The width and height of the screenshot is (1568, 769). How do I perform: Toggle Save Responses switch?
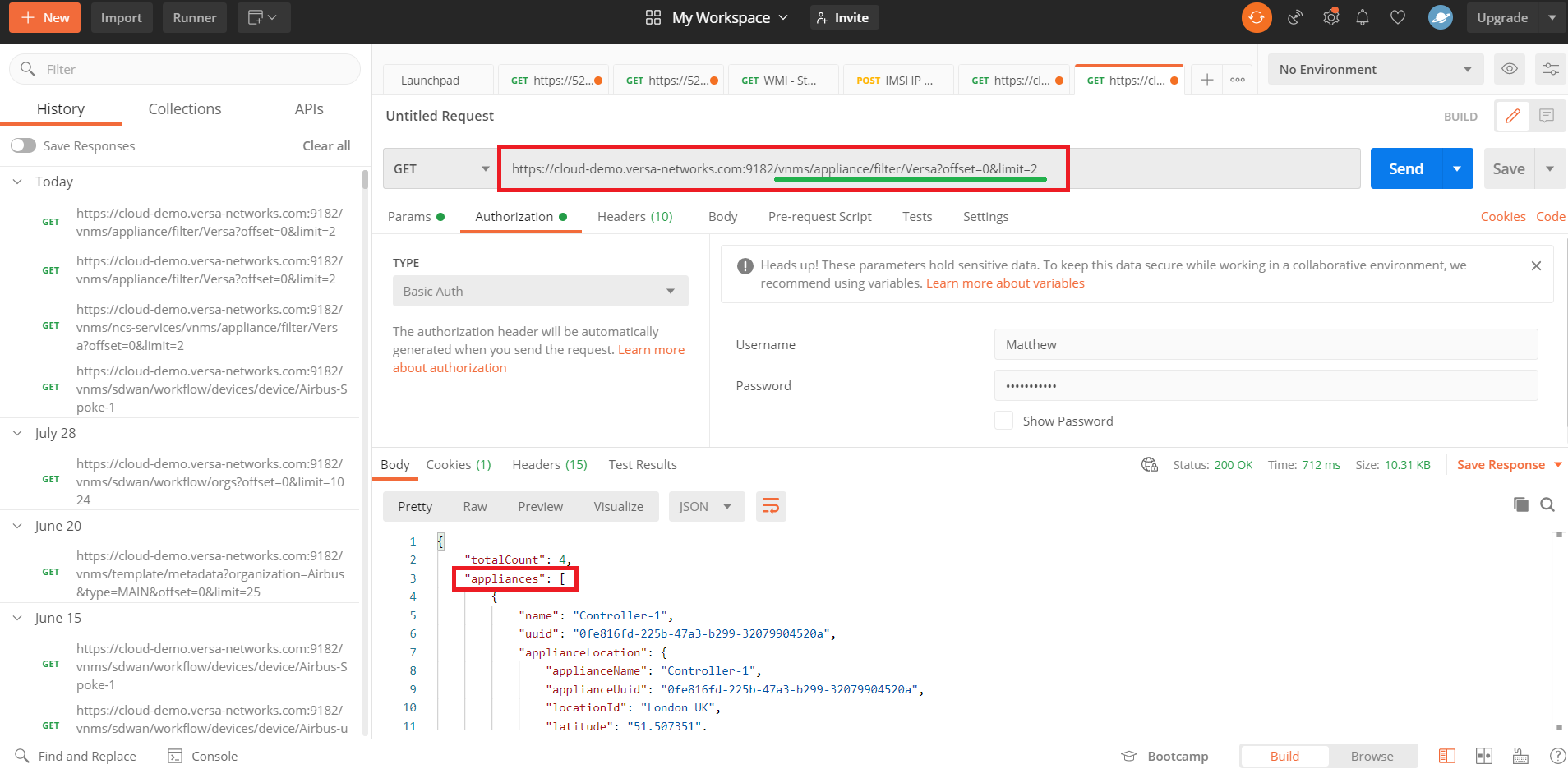pos(24,145)
